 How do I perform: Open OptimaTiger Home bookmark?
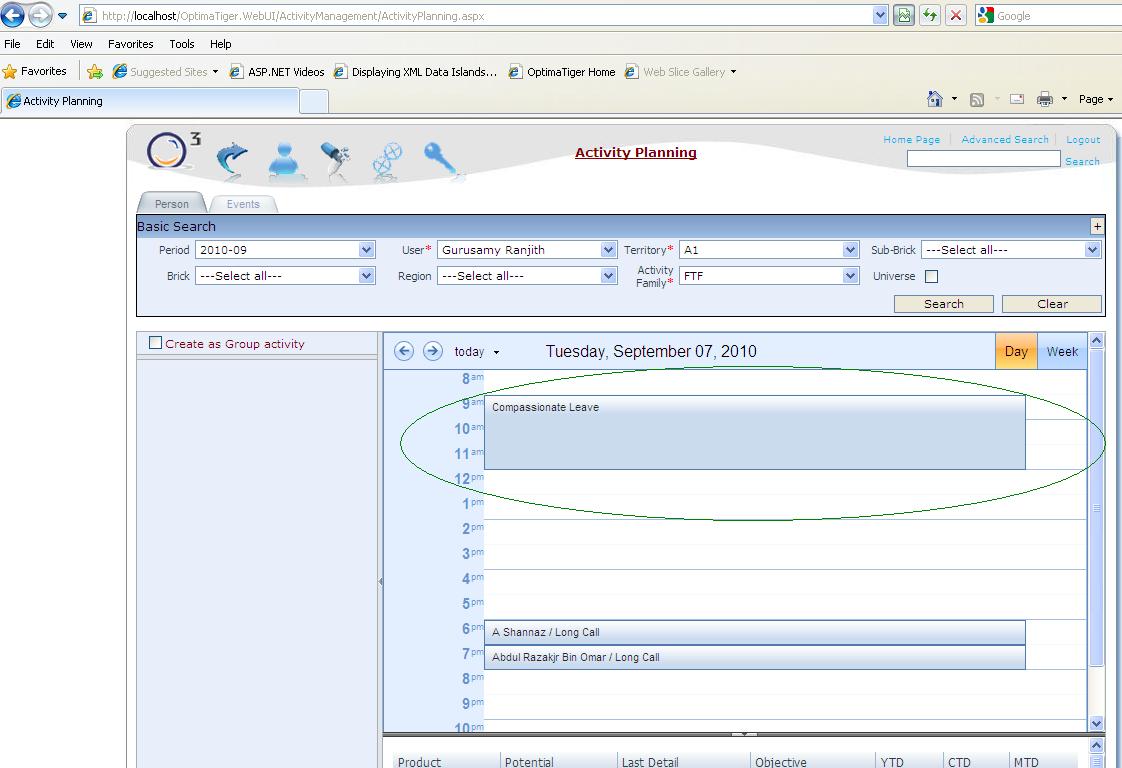tap(562, 72)
